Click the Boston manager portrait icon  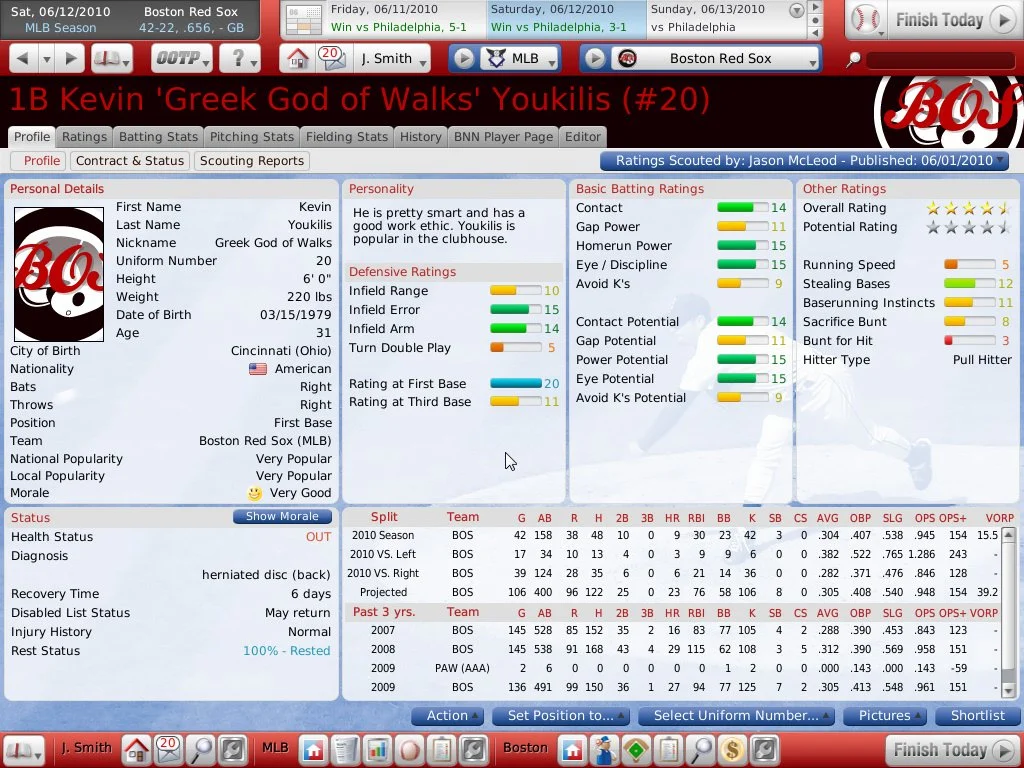click(x=603, y=749)
